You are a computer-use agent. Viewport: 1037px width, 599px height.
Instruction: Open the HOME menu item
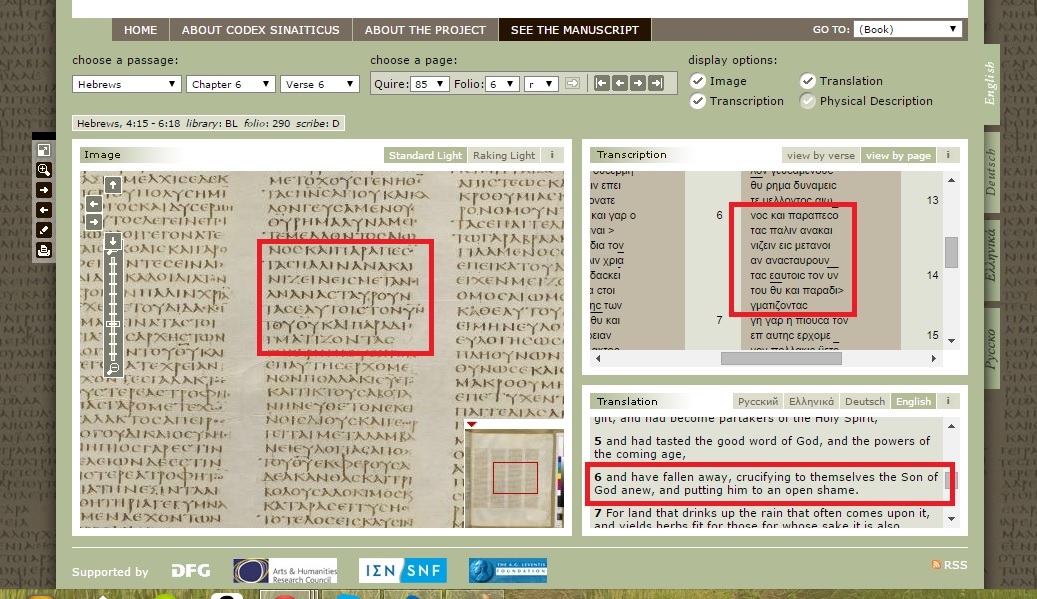click(x=140, y=30)
